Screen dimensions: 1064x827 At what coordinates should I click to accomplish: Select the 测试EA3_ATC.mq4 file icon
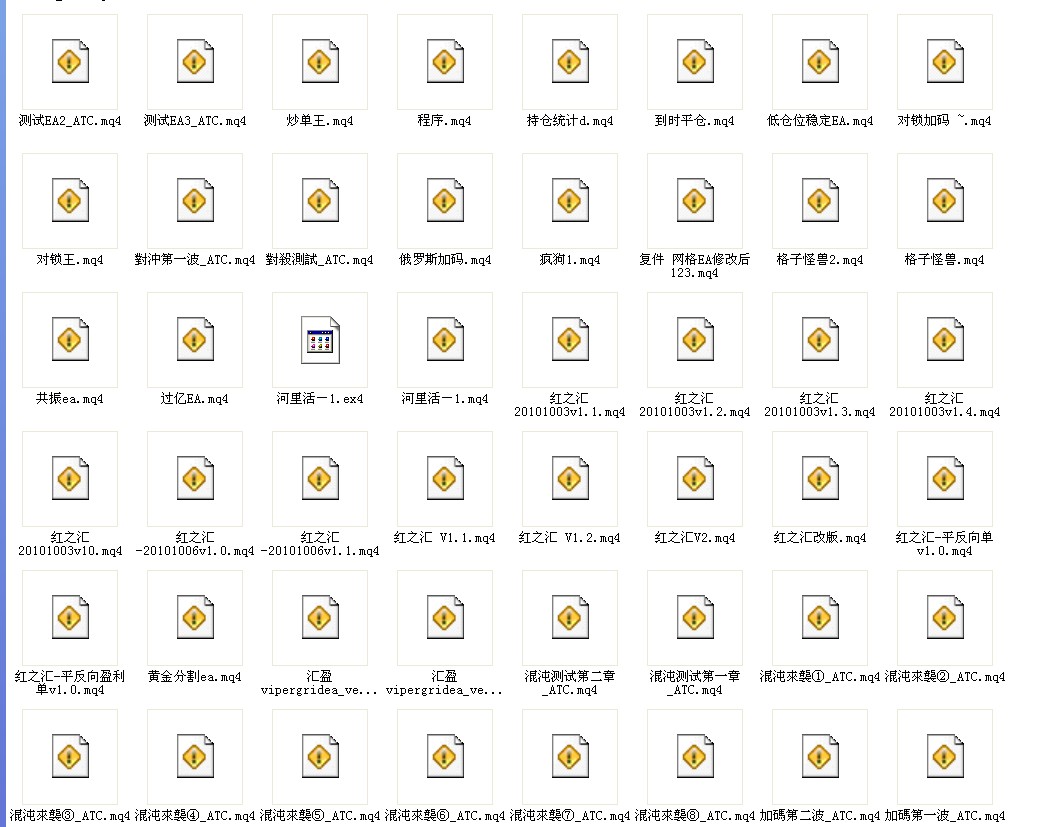click(195, 62)
